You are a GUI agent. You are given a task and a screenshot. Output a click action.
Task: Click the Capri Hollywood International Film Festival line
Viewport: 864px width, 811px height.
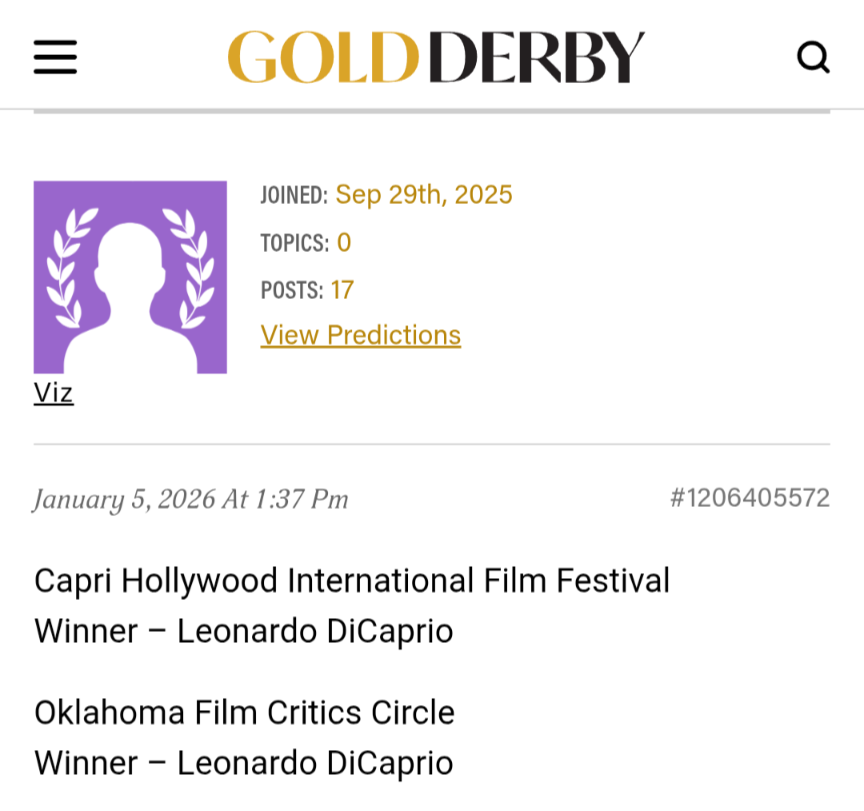[352, 580]
